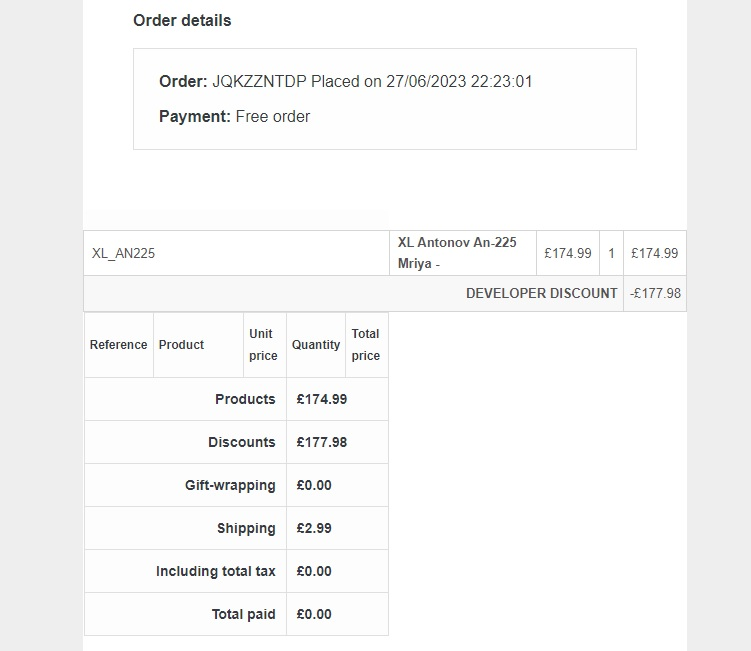Viewport: 751px width, 651px height.
Task: Click the Shipping row label
Action: (x=246, y=528)
